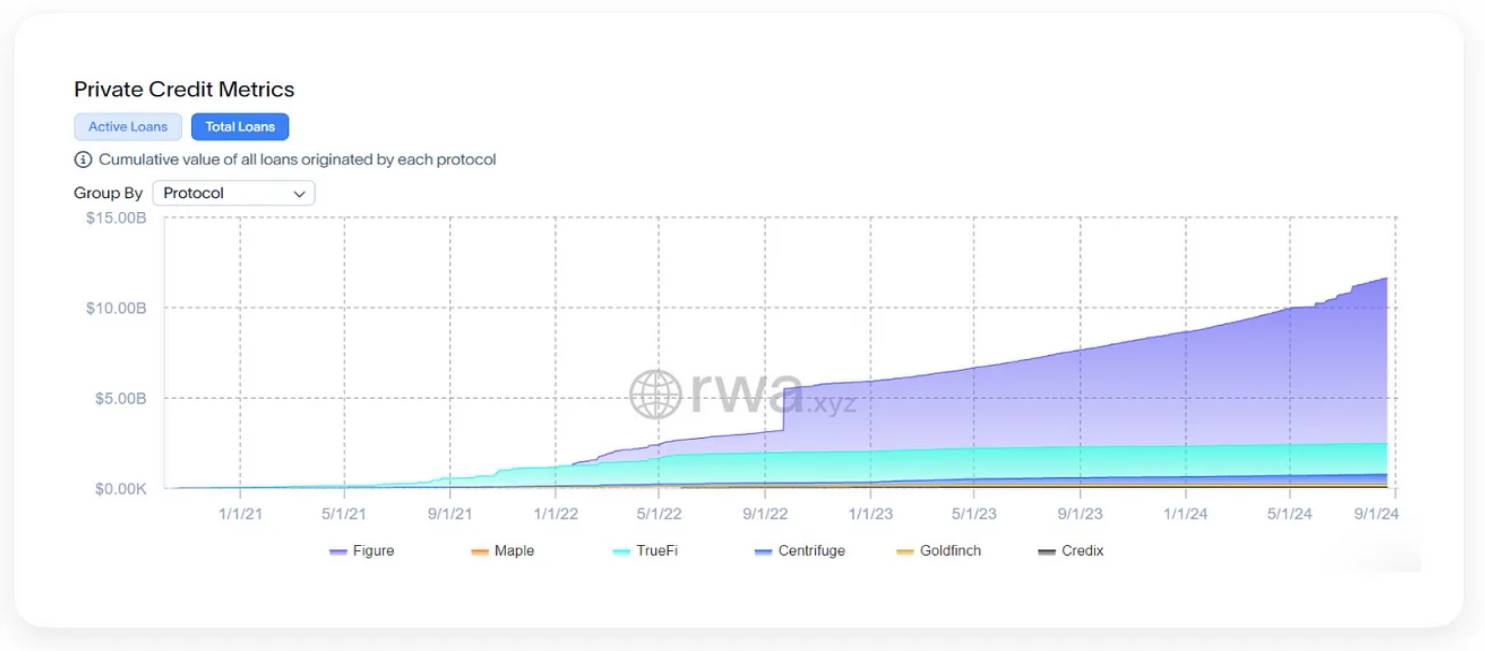Click the Maple legend label
Screen dimensions: 1485x651
coord(514,551)
